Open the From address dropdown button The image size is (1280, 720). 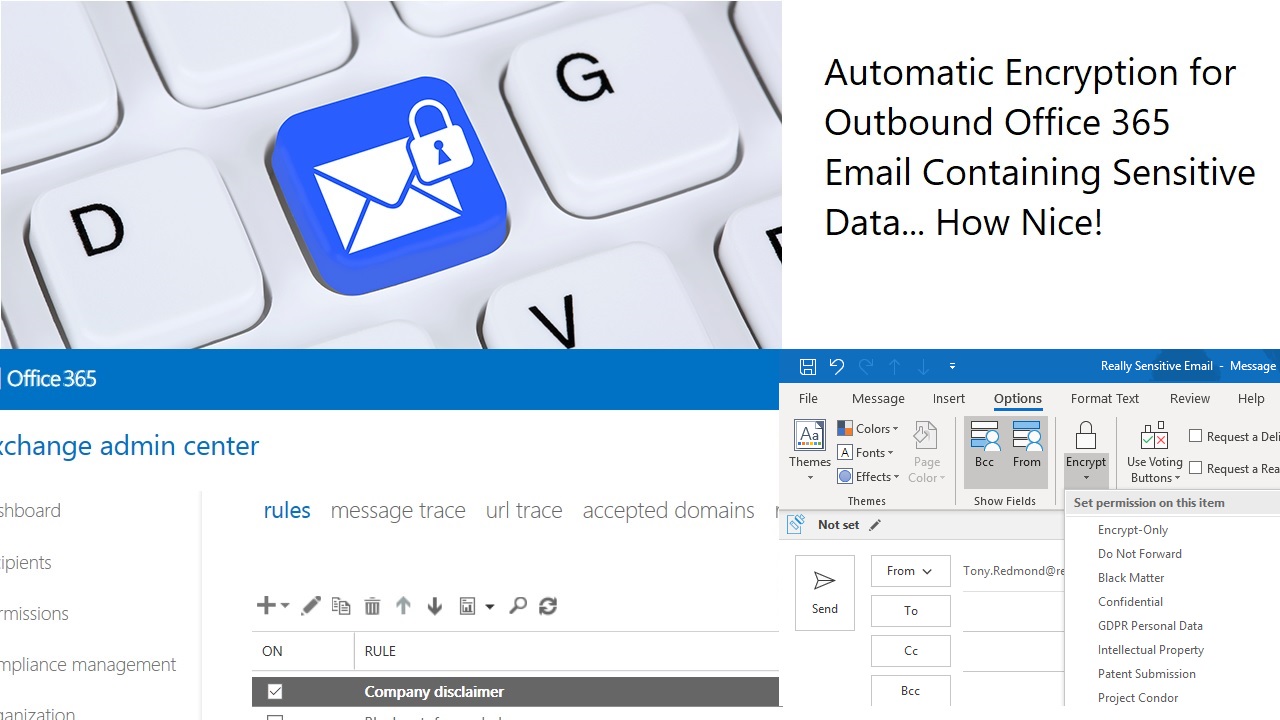910,570
